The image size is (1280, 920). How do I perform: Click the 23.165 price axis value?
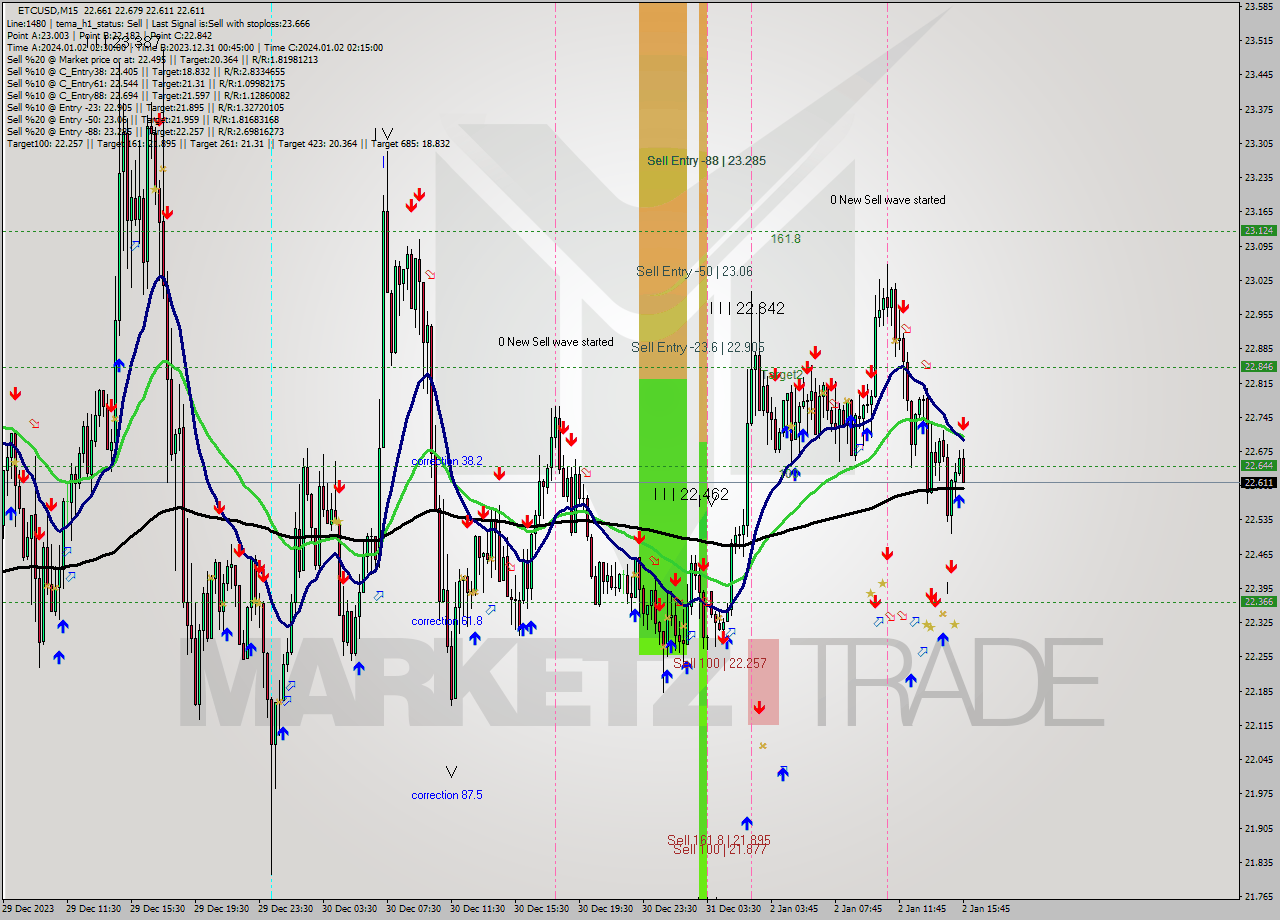(1258, 212)
